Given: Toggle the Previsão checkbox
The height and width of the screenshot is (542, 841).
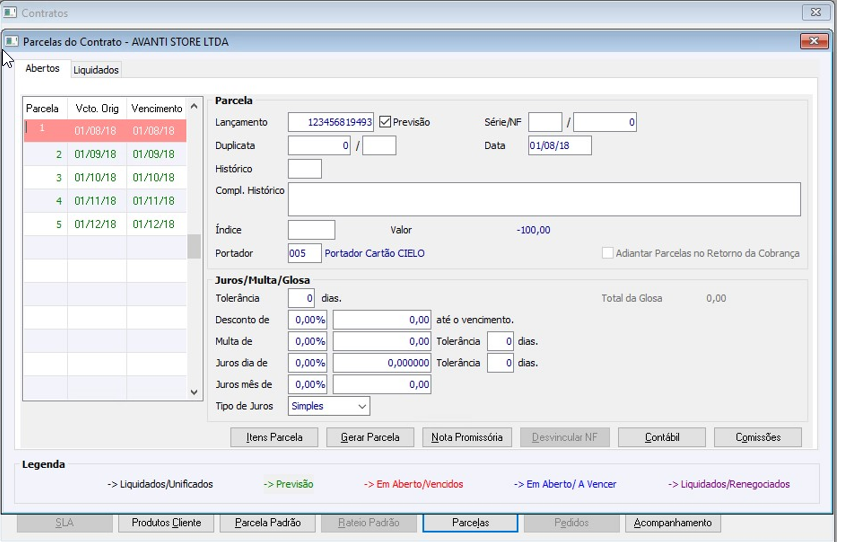Looking at the screenshot, I should pyautogui.click(x=385, y=122).
